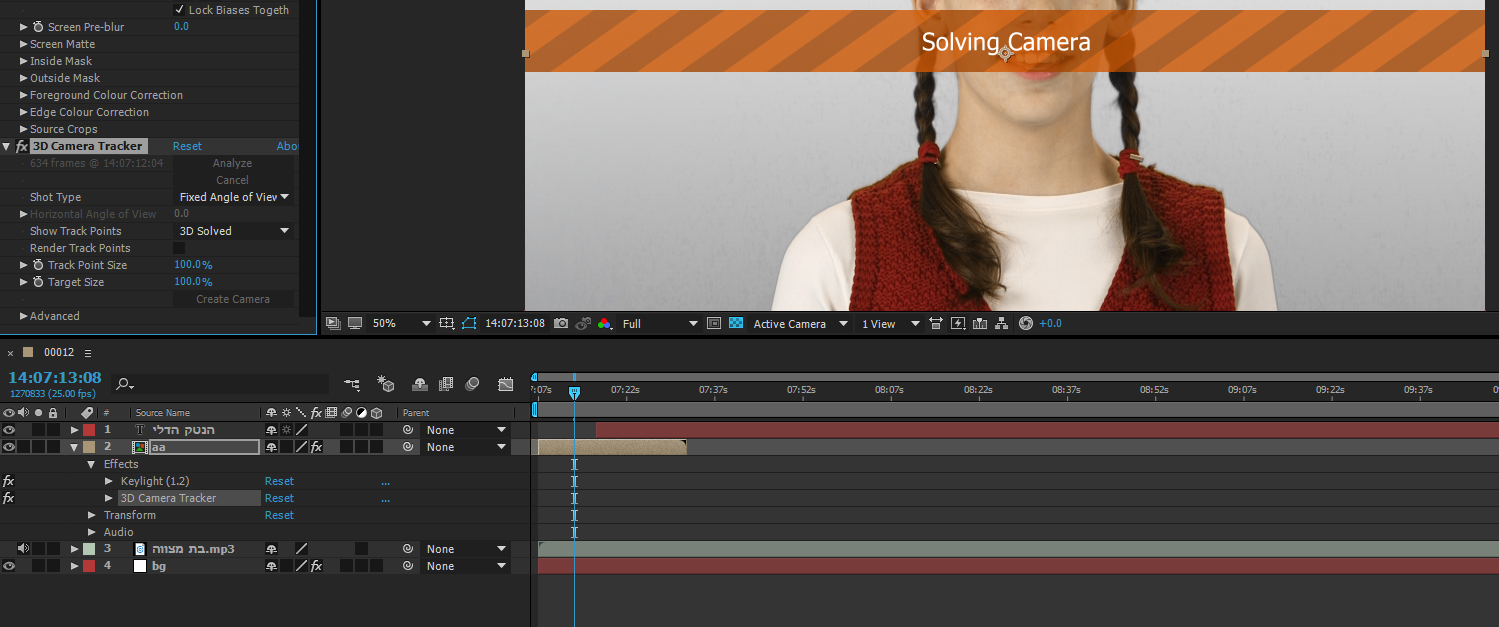Image resolution: width=1499 pixels, height=627 pixels.
Task: Open the Shot Type dropdown
Action: point(234,197)
